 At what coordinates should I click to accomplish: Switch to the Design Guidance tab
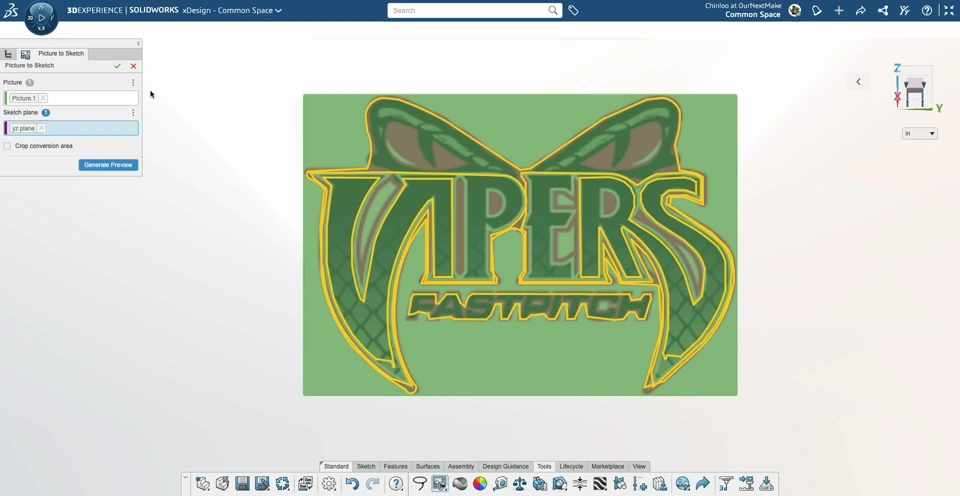[x=506, y=467]
